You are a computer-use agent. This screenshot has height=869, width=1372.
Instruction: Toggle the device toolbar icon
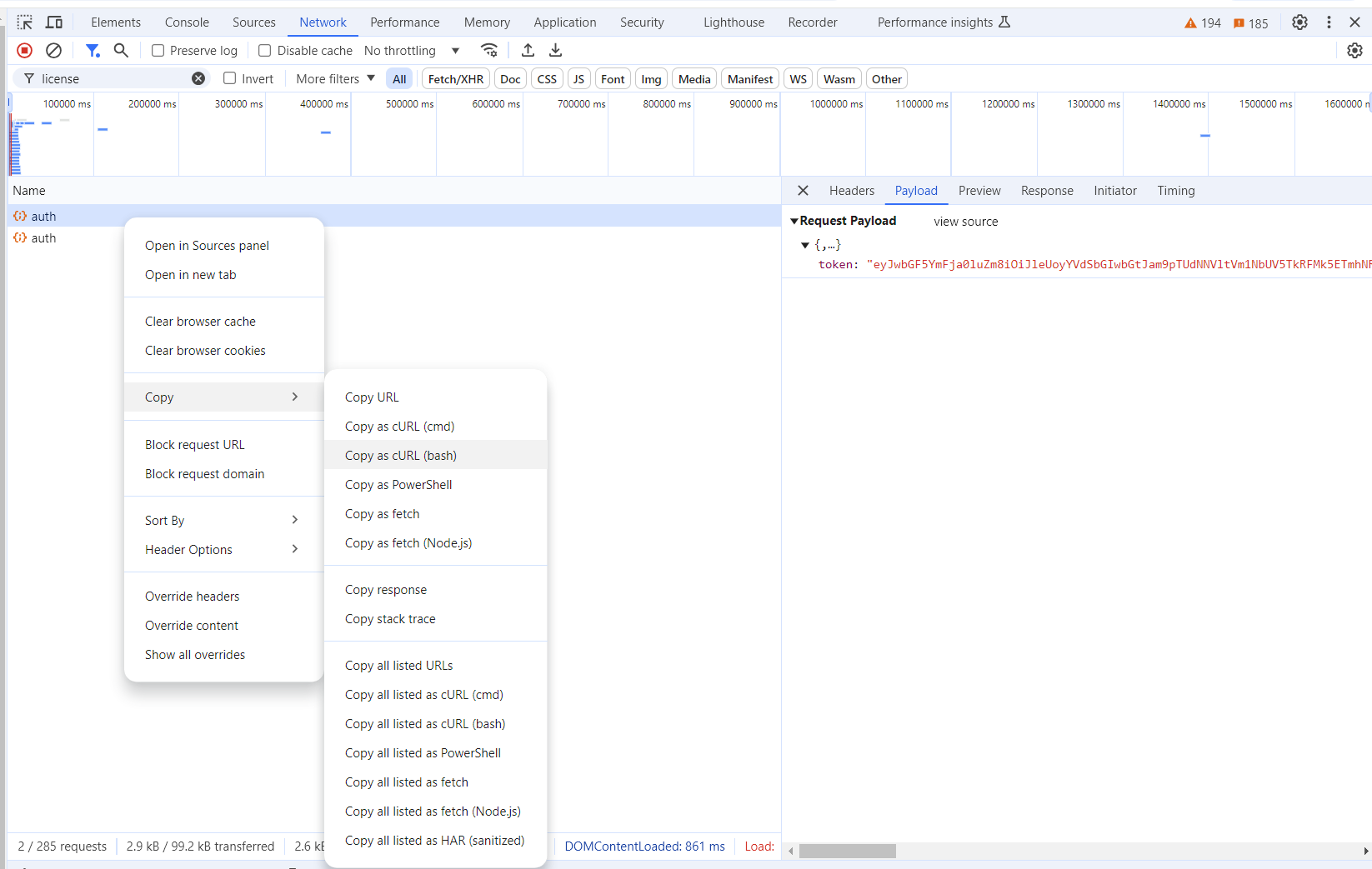pos(54,22)
